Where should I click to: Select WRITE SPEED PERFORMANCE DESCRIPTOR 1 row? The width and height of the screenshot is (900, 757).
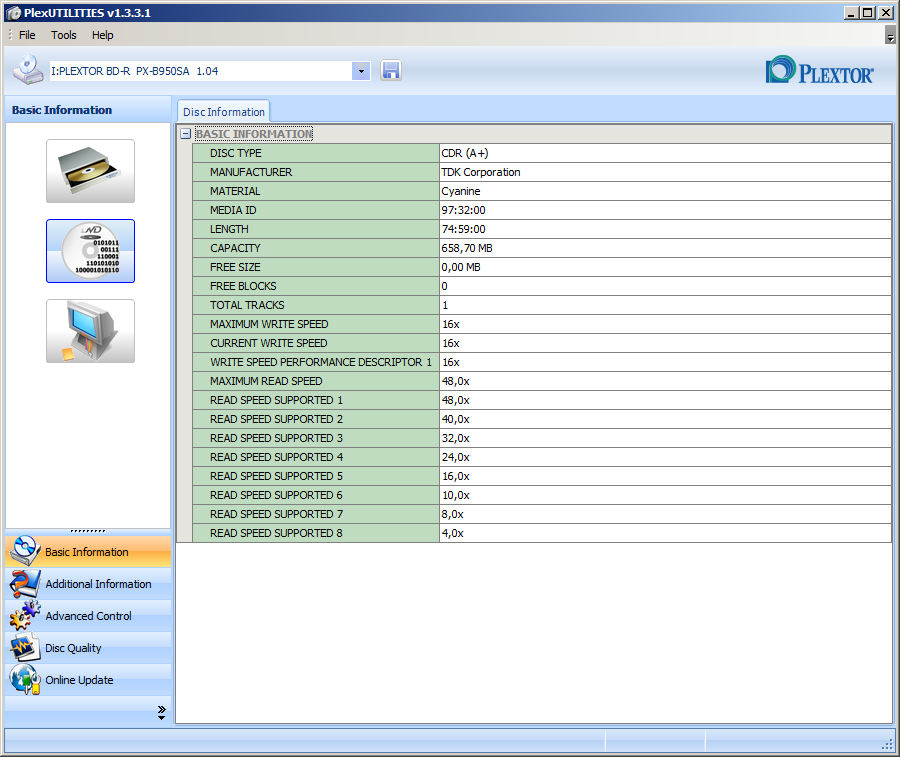[x=316, y=362]
